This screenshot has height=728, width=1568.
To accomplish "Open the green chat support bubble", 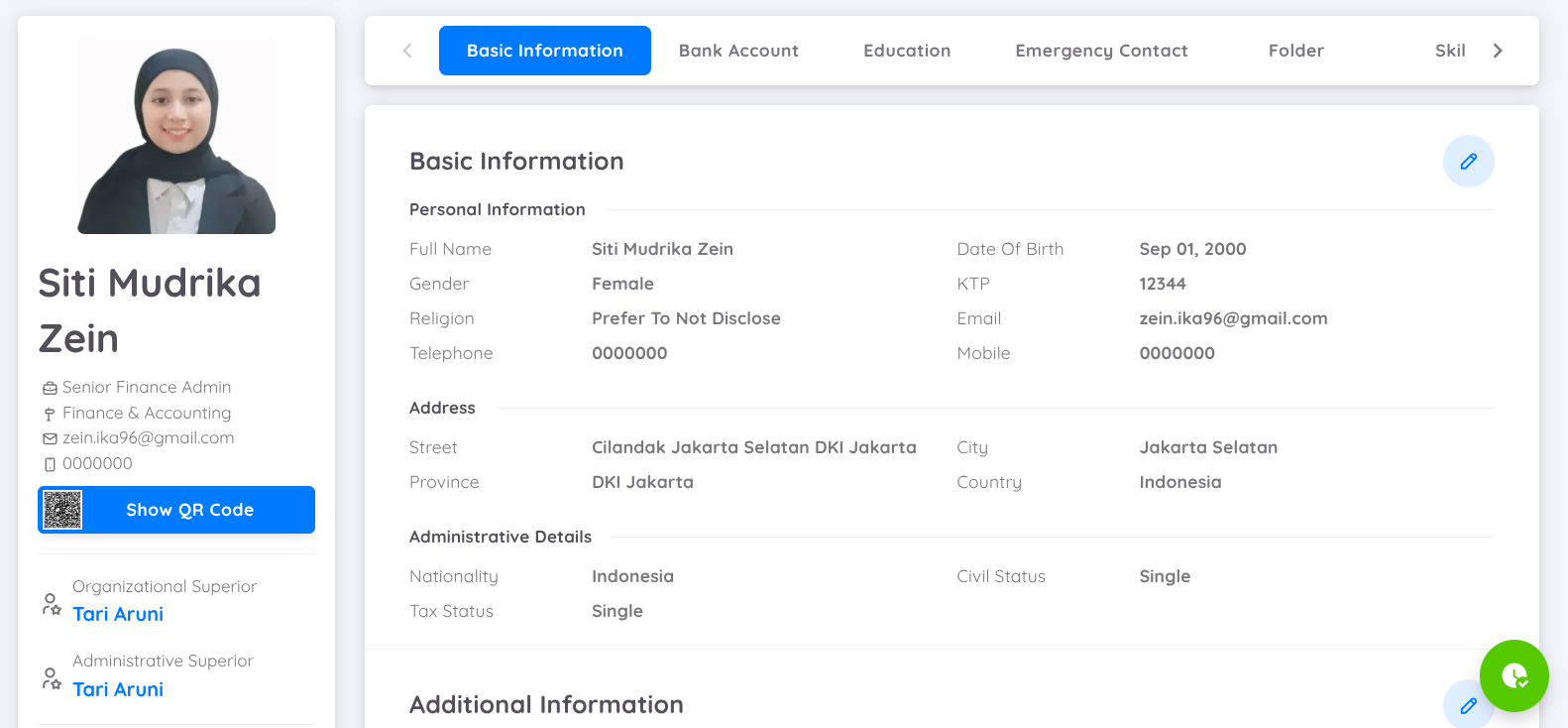I will [x=1513, y=675].
